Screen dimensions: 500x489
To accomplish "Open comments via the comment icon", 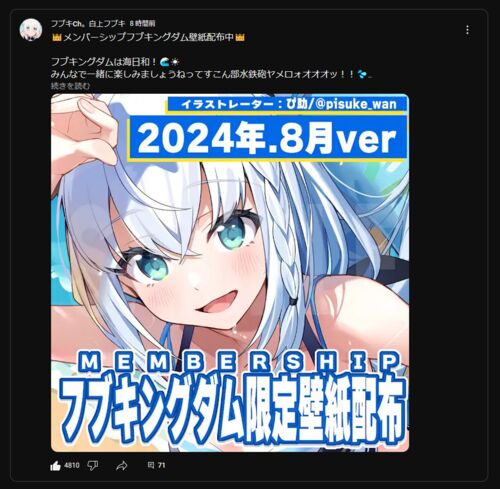I will tap(151, 465).
